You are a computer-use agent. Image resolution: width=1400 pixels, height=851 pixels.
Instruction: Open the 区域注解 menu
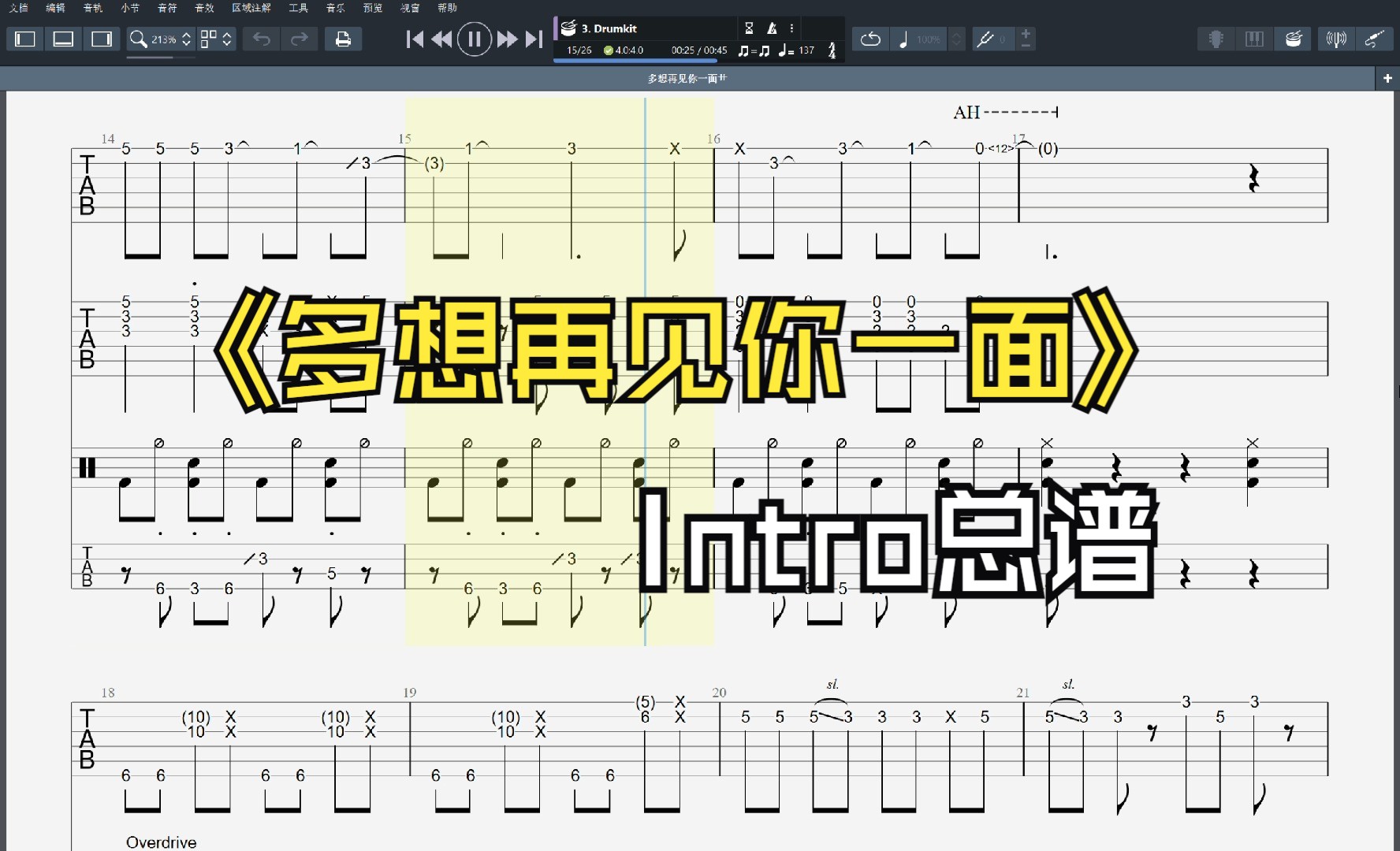point(251,8)
